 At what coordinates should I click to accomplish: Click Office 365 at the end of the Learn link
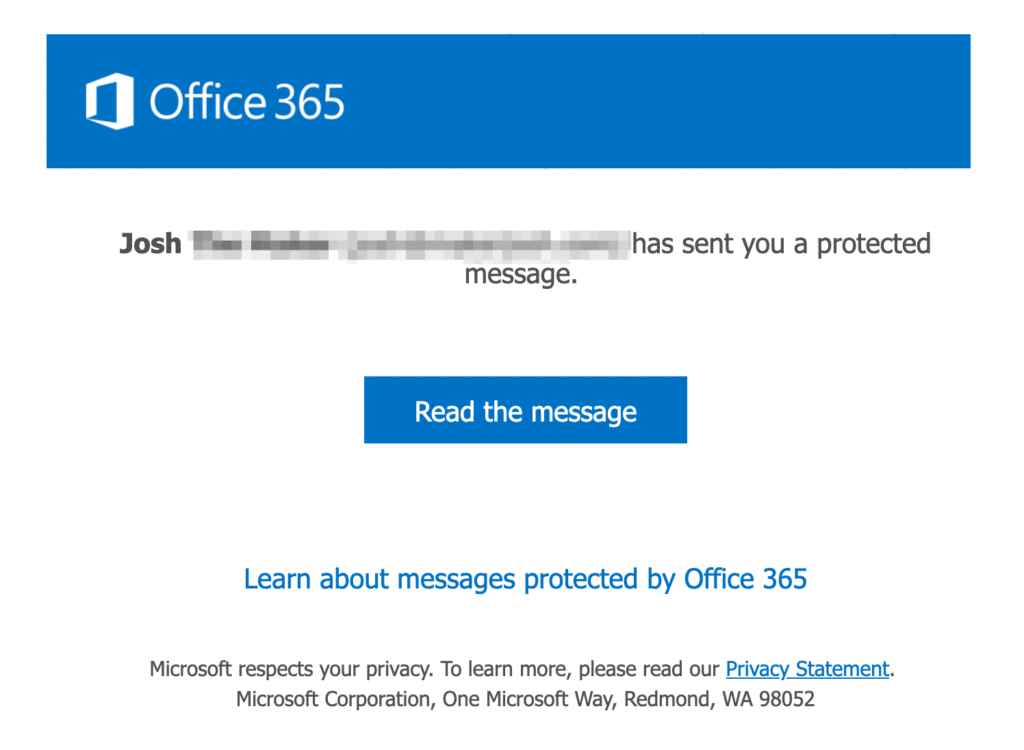tap(745, 579)
